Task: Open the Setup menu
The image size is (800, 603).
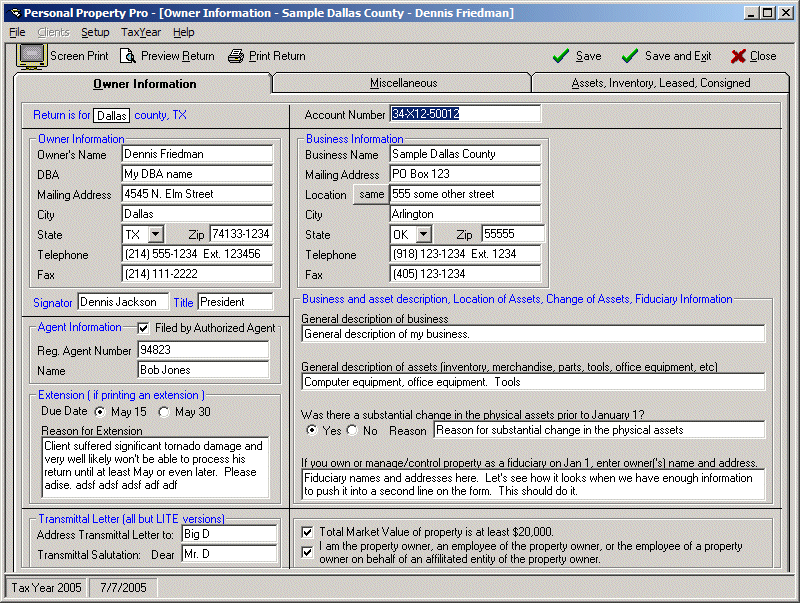Action: 95,32
